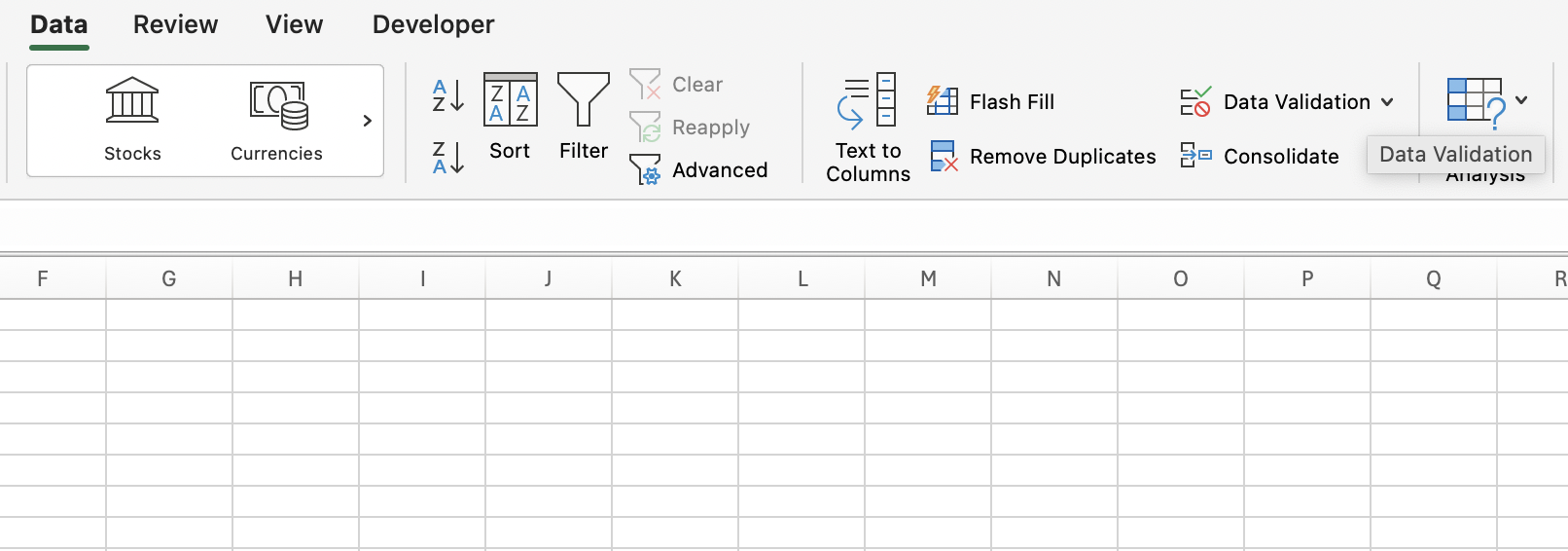This screenshot has height=551, width=1568.
Task: Click the Text to Columns icon
Action: click(x=868, y=102)
